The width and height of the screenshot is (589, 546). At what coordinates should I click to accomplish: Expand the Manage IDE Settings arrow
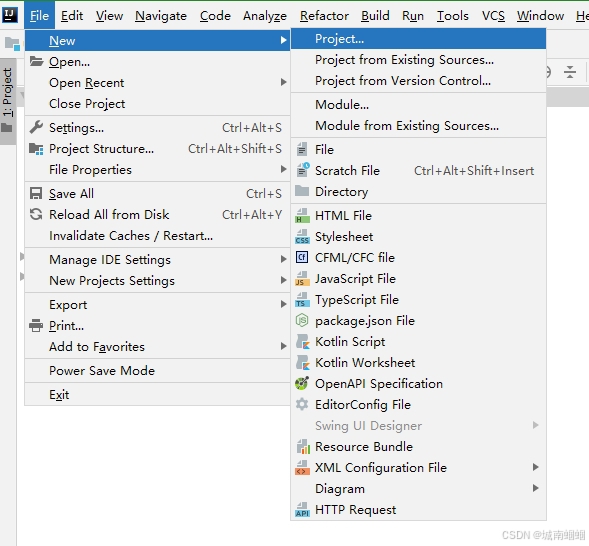click(284, 259)
